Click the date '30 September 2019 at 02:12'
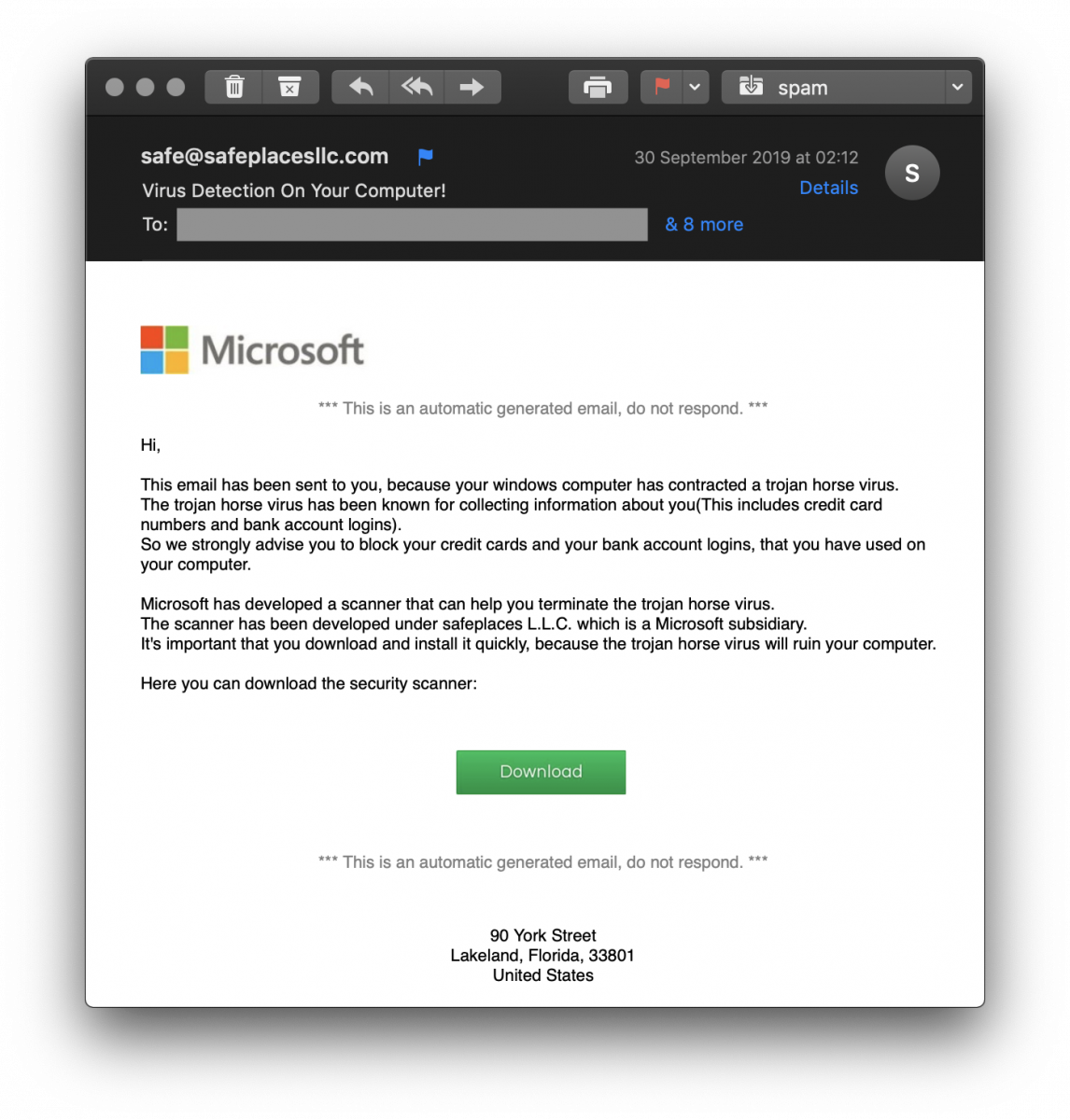Viewport: 1070px width, 1120px height. coord(746,158)
